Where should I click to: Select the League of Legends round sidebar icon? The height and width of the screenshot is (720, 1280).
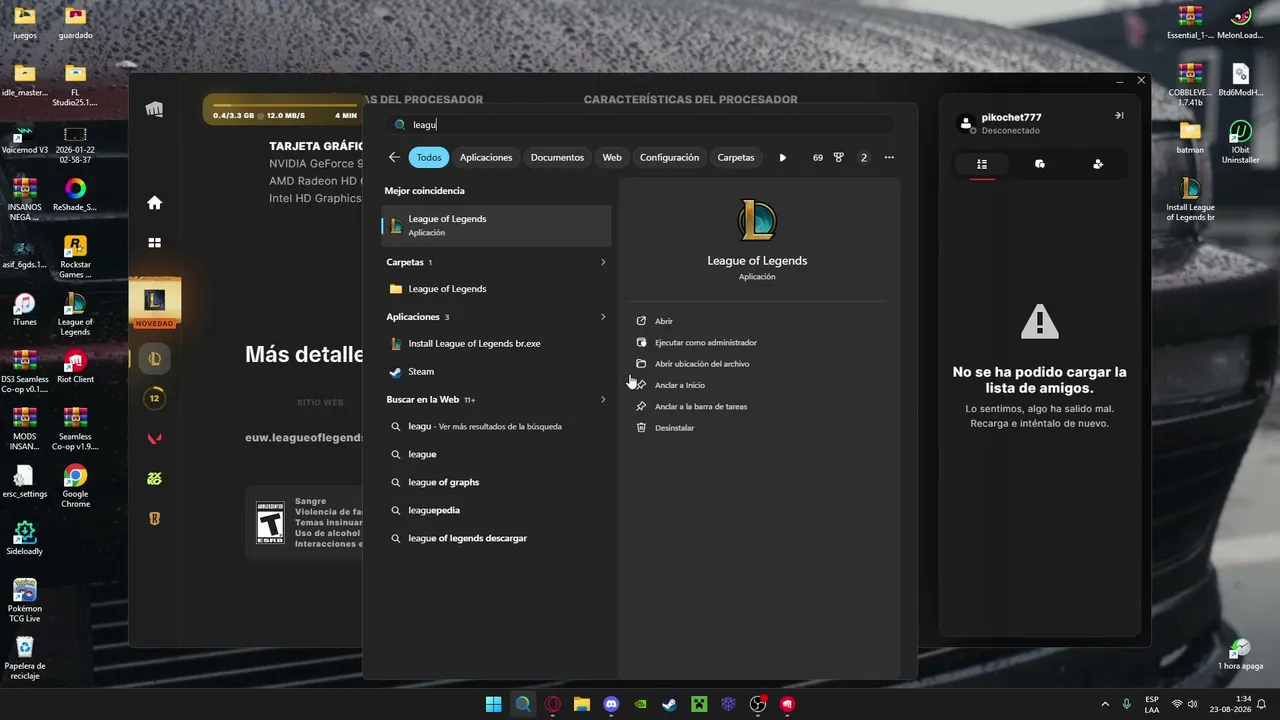tap(154, 358)
